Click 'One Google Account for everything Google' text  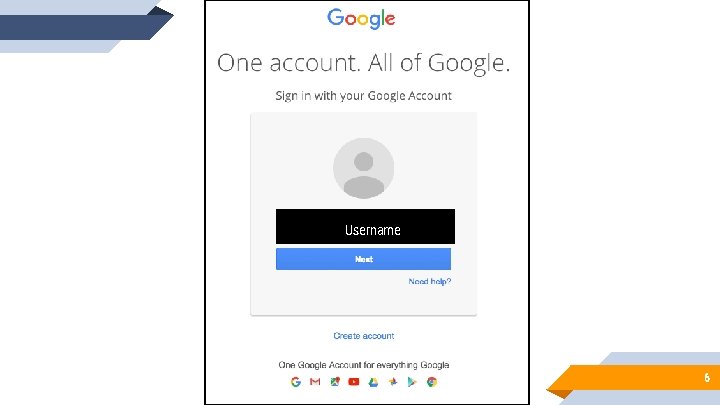point(364,365)
